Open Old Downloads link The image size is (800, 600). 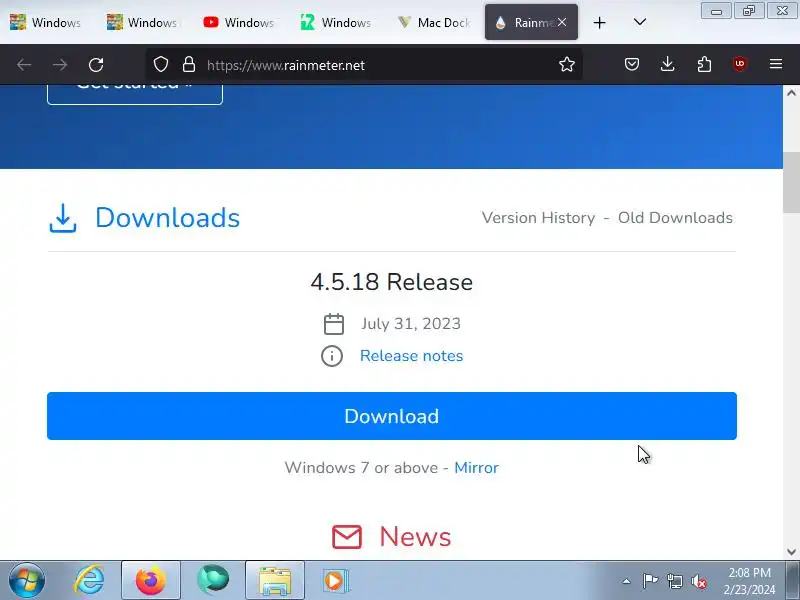(675, 218)
